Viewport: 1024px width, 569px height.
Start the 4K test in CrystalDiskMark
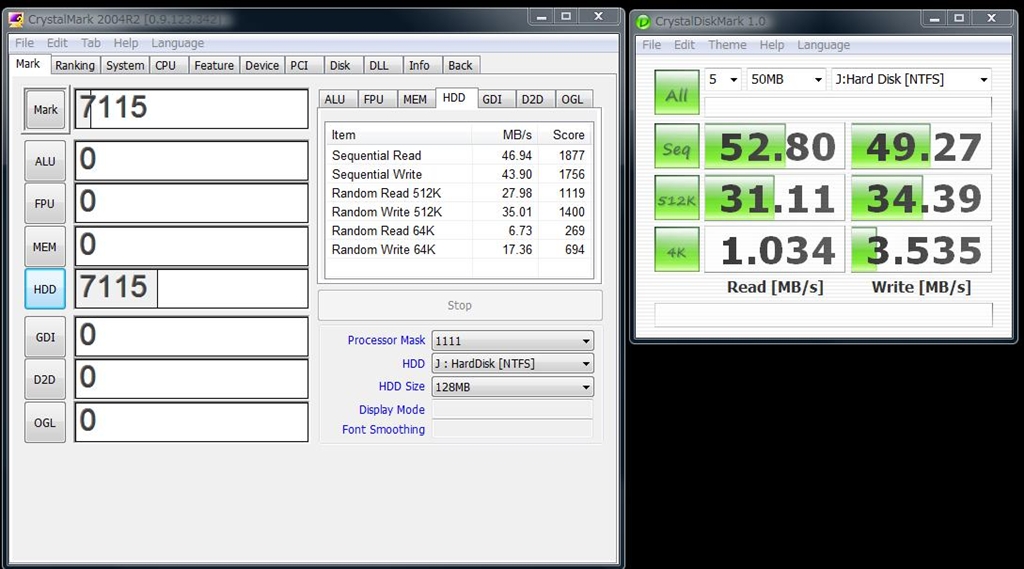click(677, 250)
